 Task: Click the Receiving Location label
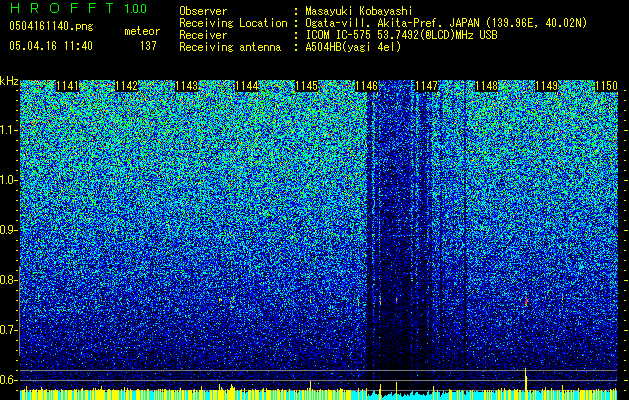coord(233,23)
